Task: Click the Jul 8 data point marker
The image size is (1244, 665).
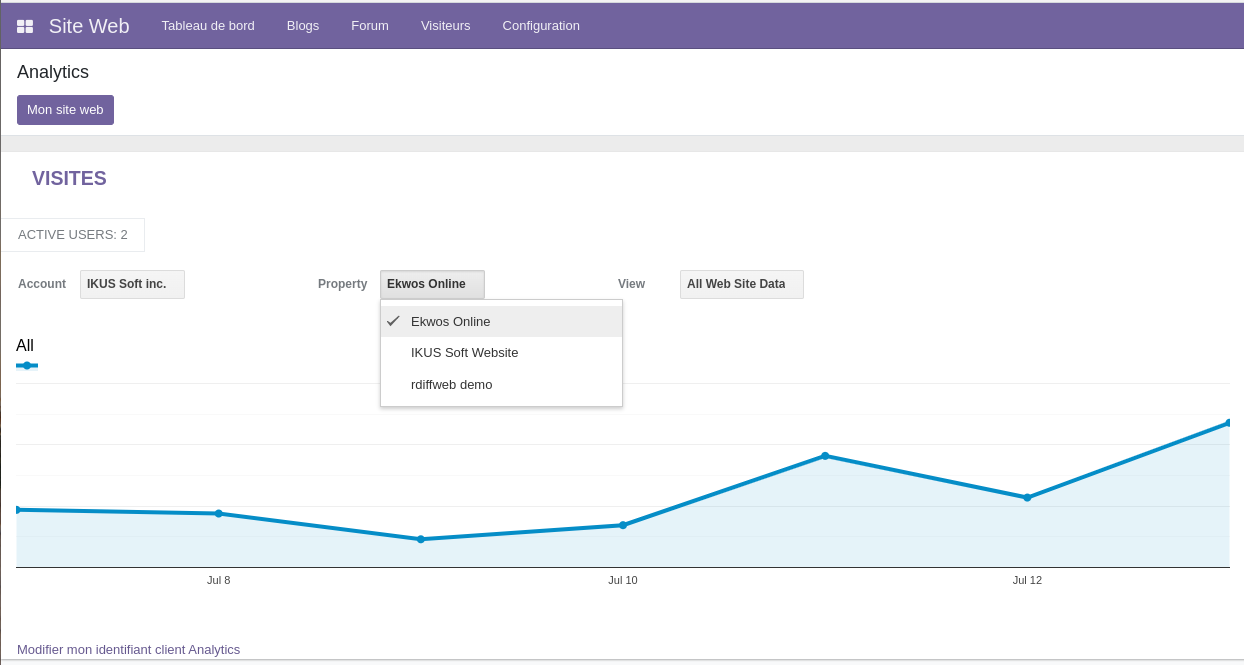Action: pyautogui.click(x=219, y=513)
